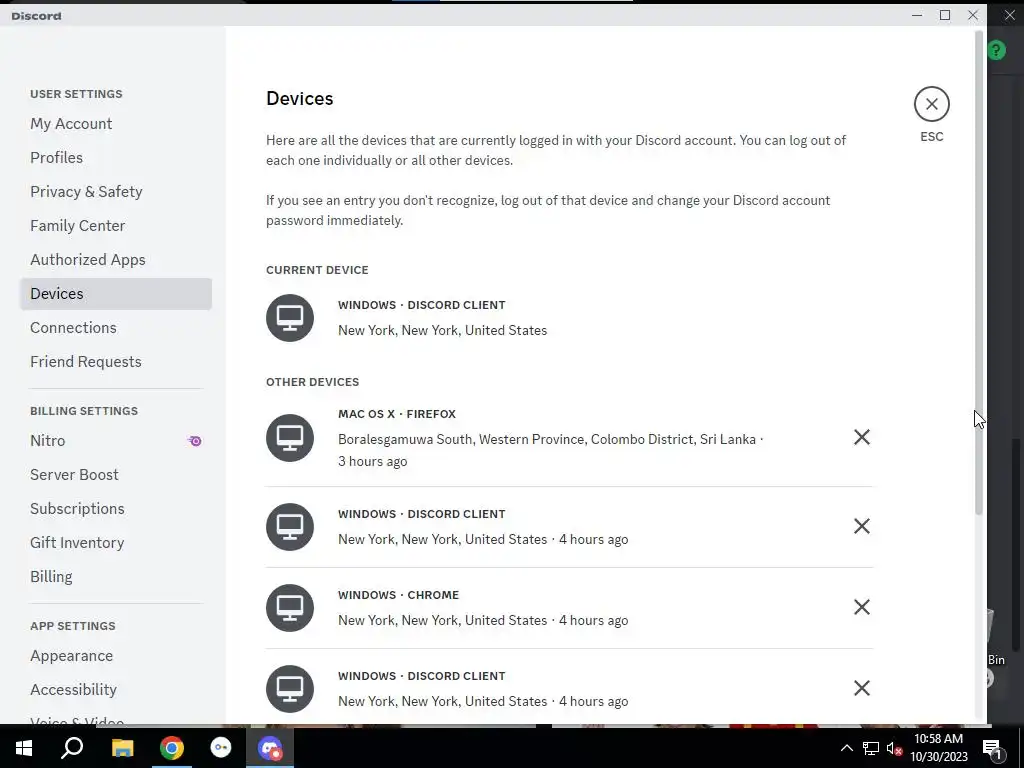
Task: Open network tray icon
Action: [871, 748]
